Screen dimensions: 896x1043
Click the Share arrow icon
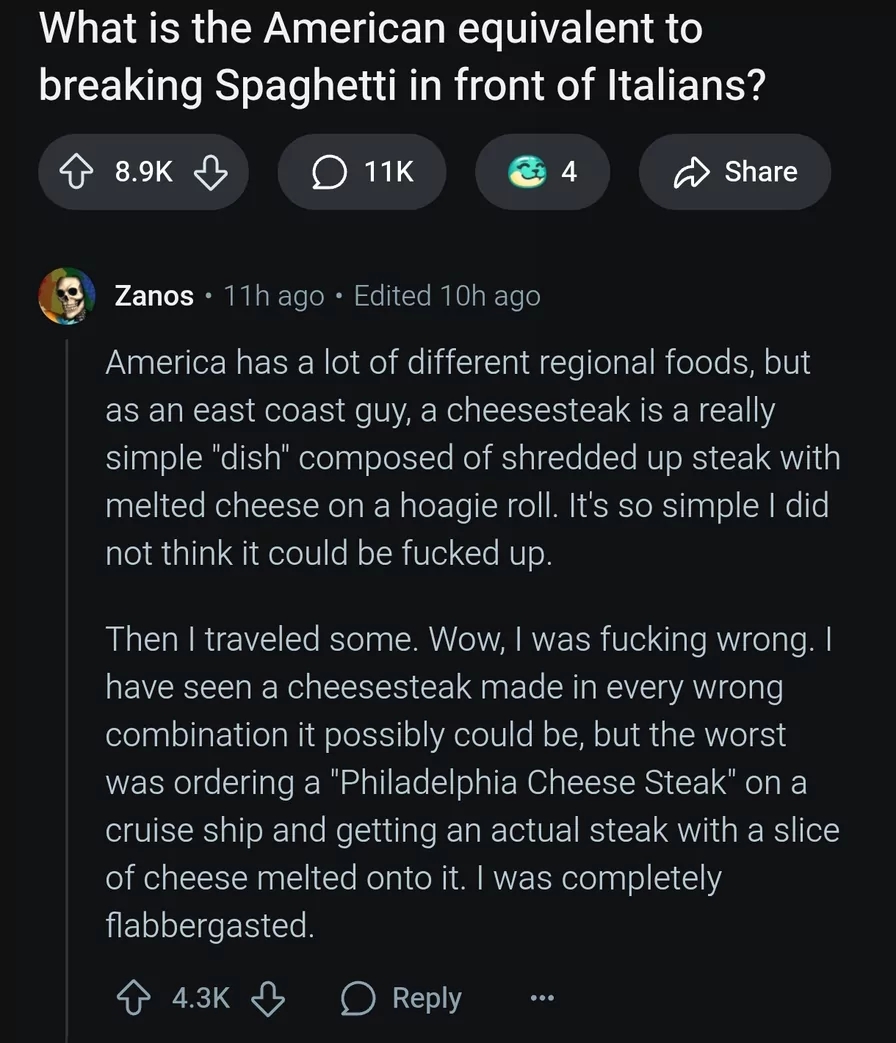pyautogui.click(x=692, y=172)
